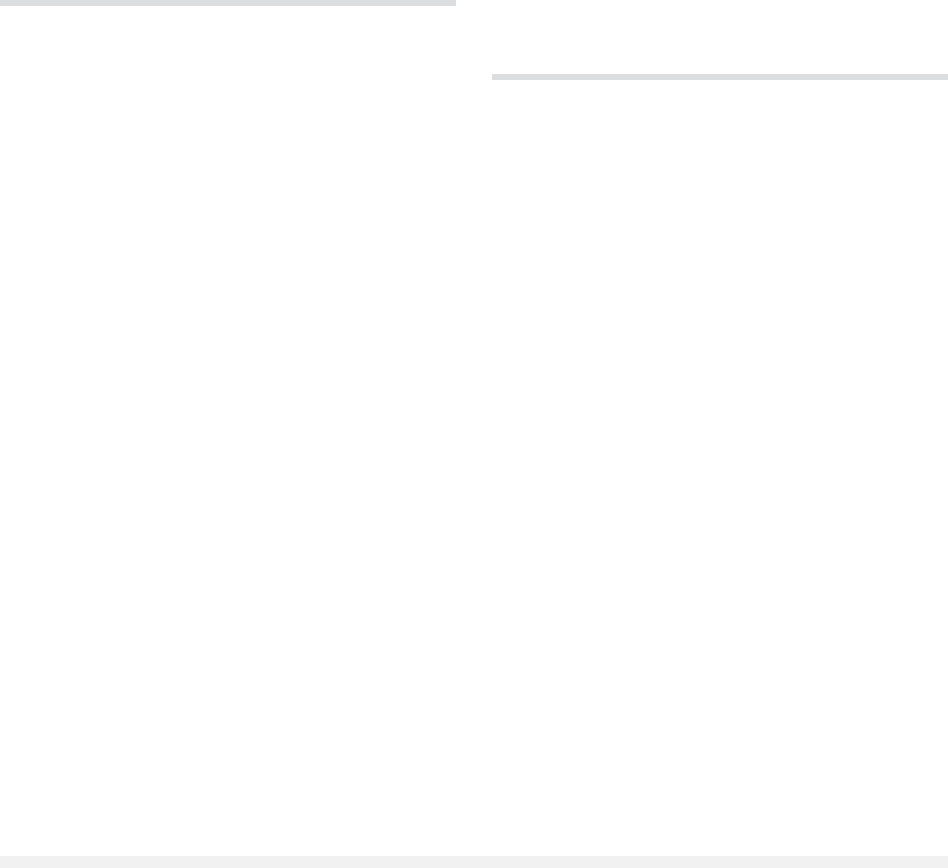The height and width of the screenshot is (868, 948).
Task: Click the gray divider bar at top left
Action: pyautogui.click(x=228, y=3)
